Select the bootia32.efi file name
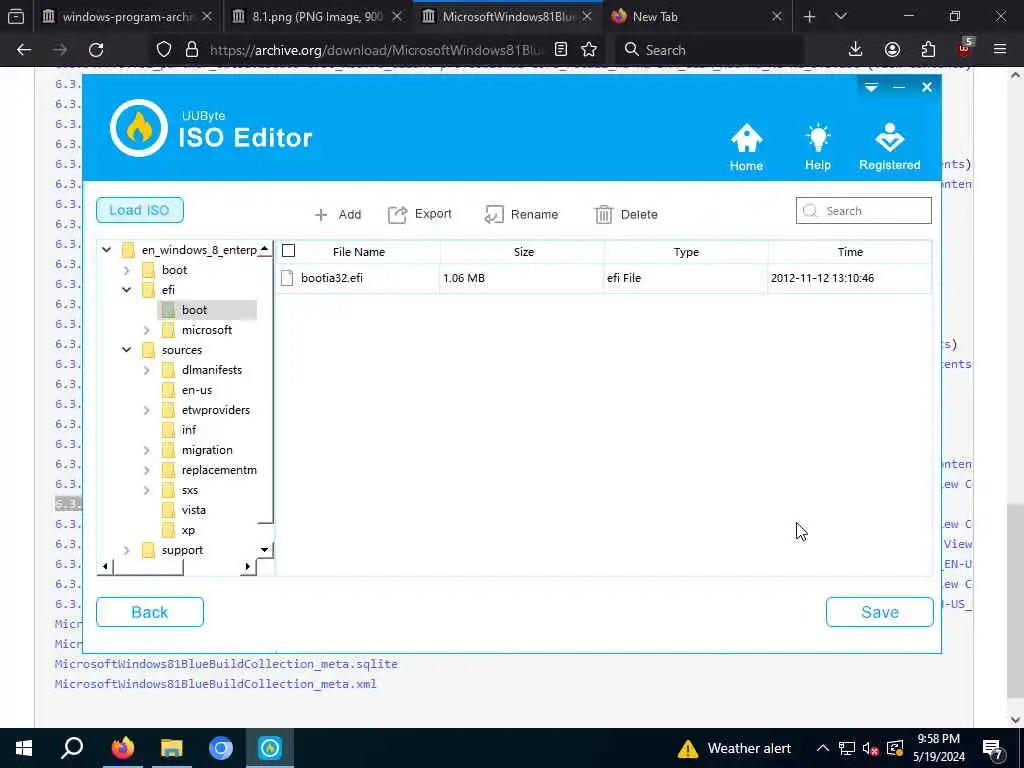Viewport: 1024px width, 768px height. tap(332, 278)
